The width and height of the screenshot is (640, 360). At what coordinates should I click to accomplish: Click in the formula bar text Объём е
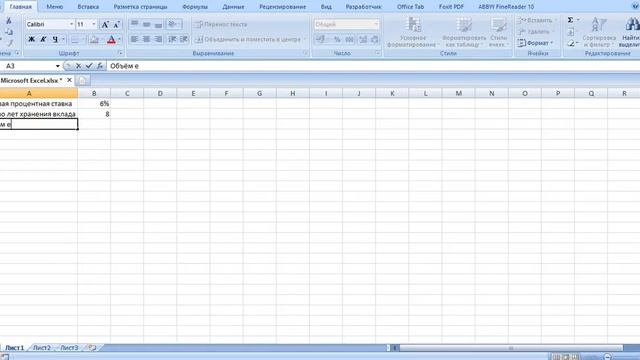[x=124, y=66]
